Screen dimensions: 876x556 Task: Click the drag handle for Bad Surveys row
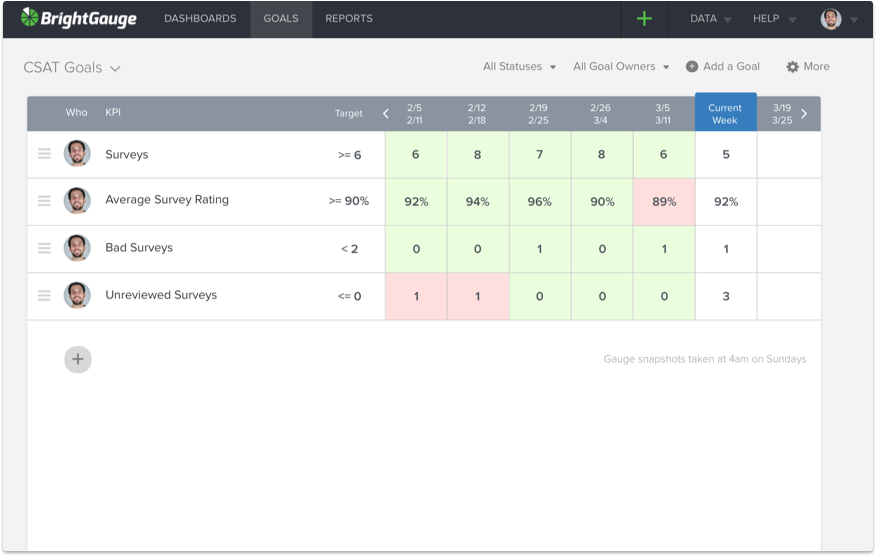point(44,248)
